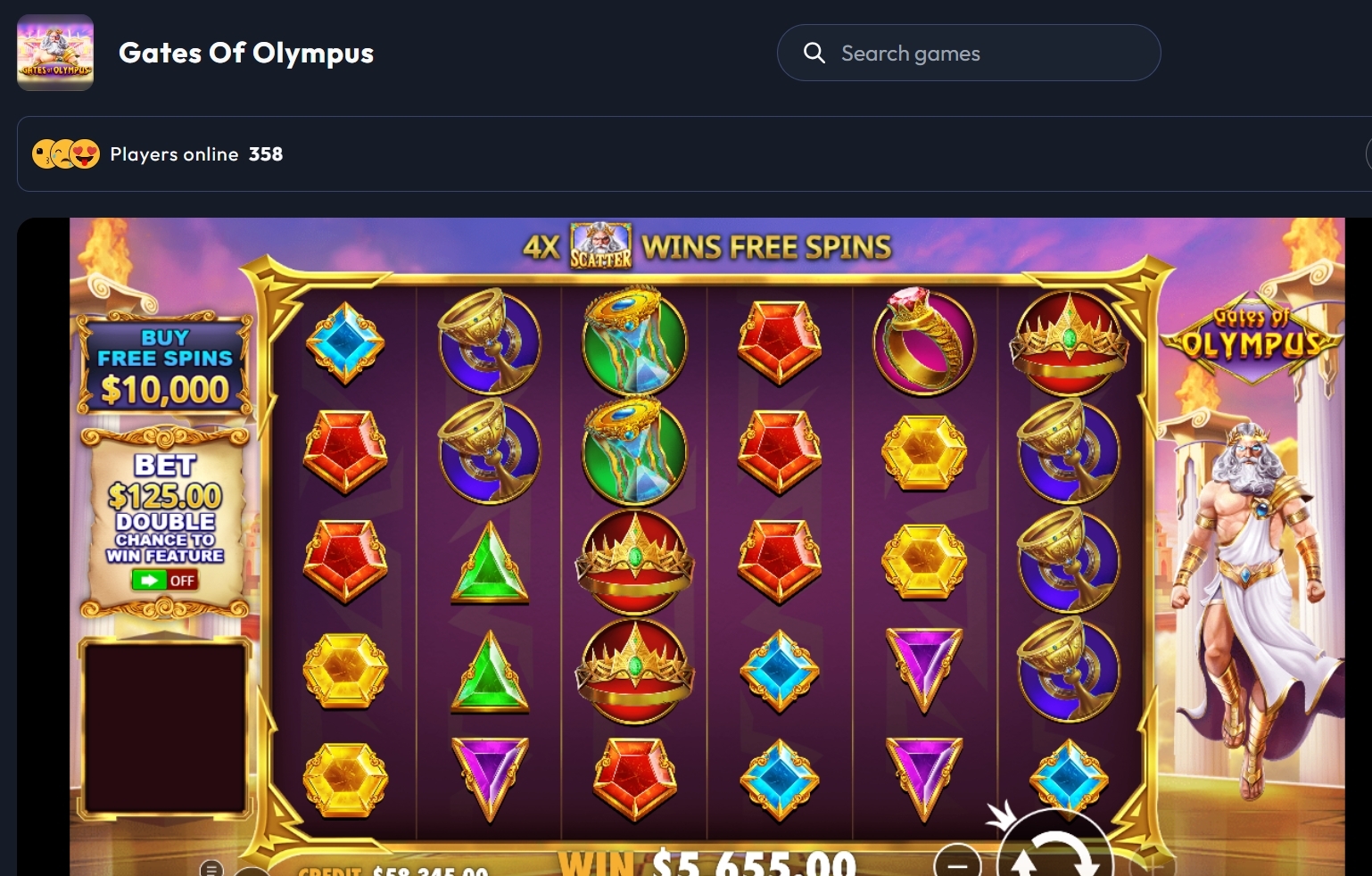Click the magnifying glass search icon

click(x=814, y=53)
